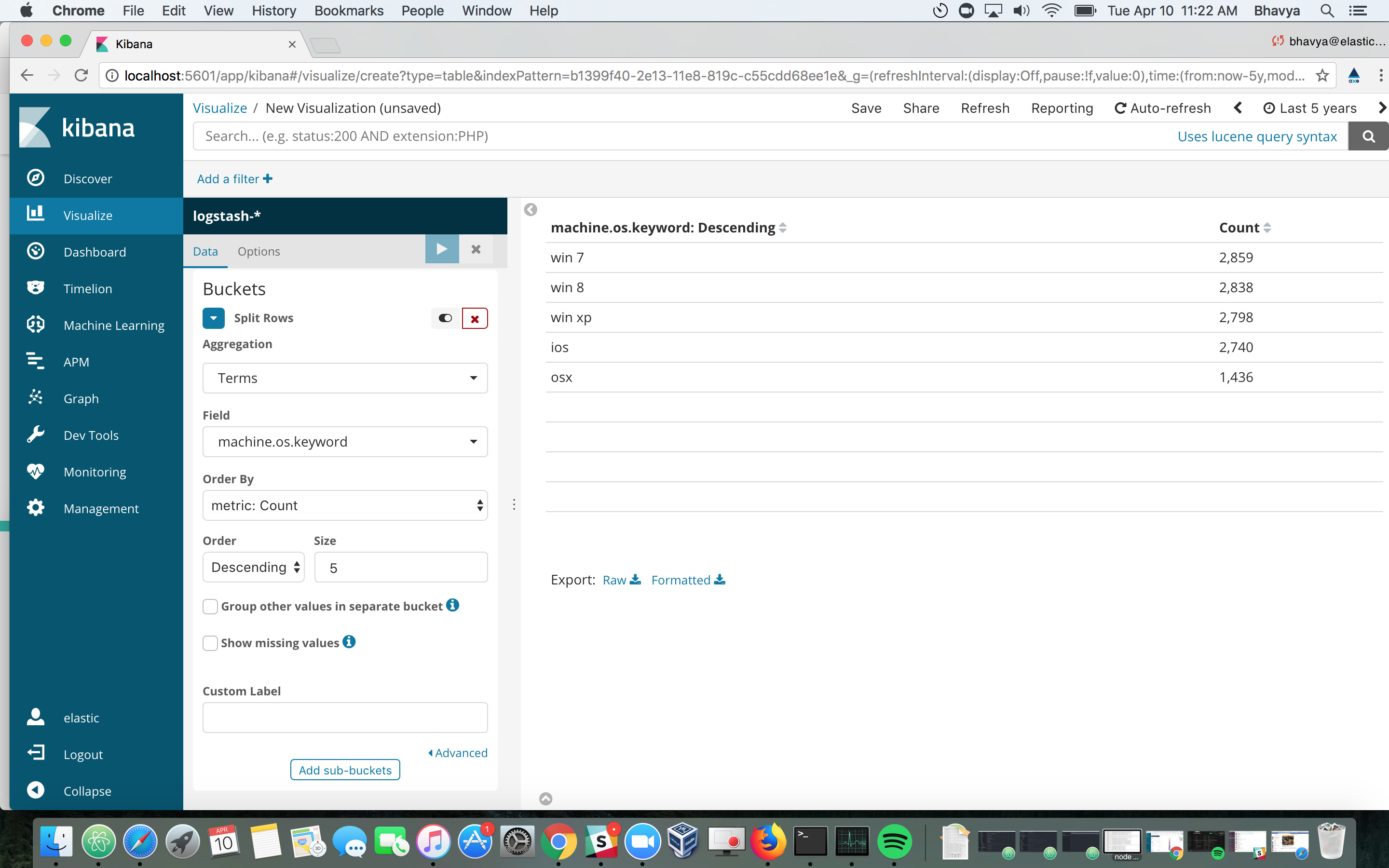Click the Timelion icon in sidebar
The image size is (1389, 868).
[x=36, y=287]
